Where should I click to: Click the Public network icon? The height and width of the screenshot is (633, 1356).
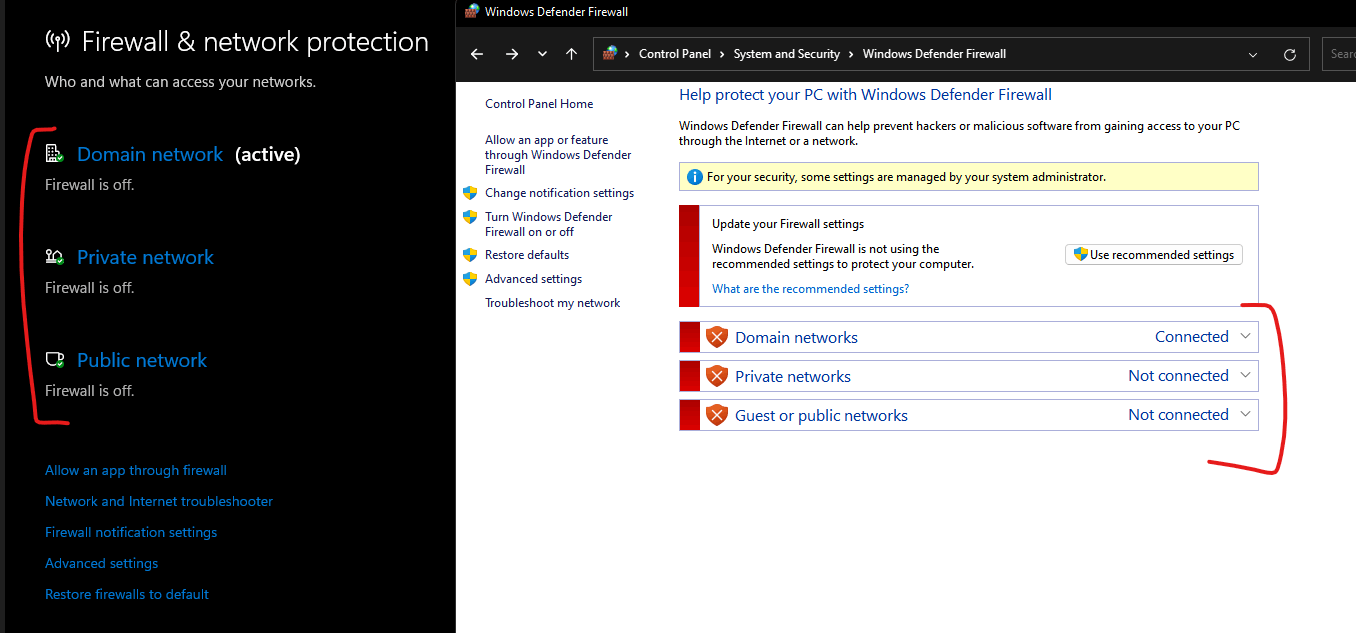[x=54, y=359]
